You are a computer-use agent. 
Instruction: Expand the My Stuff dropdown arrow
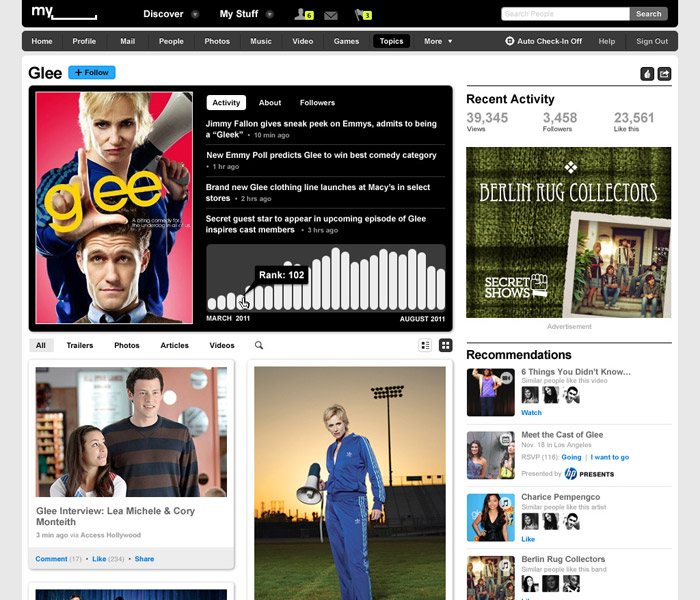(x=269, y=14)
